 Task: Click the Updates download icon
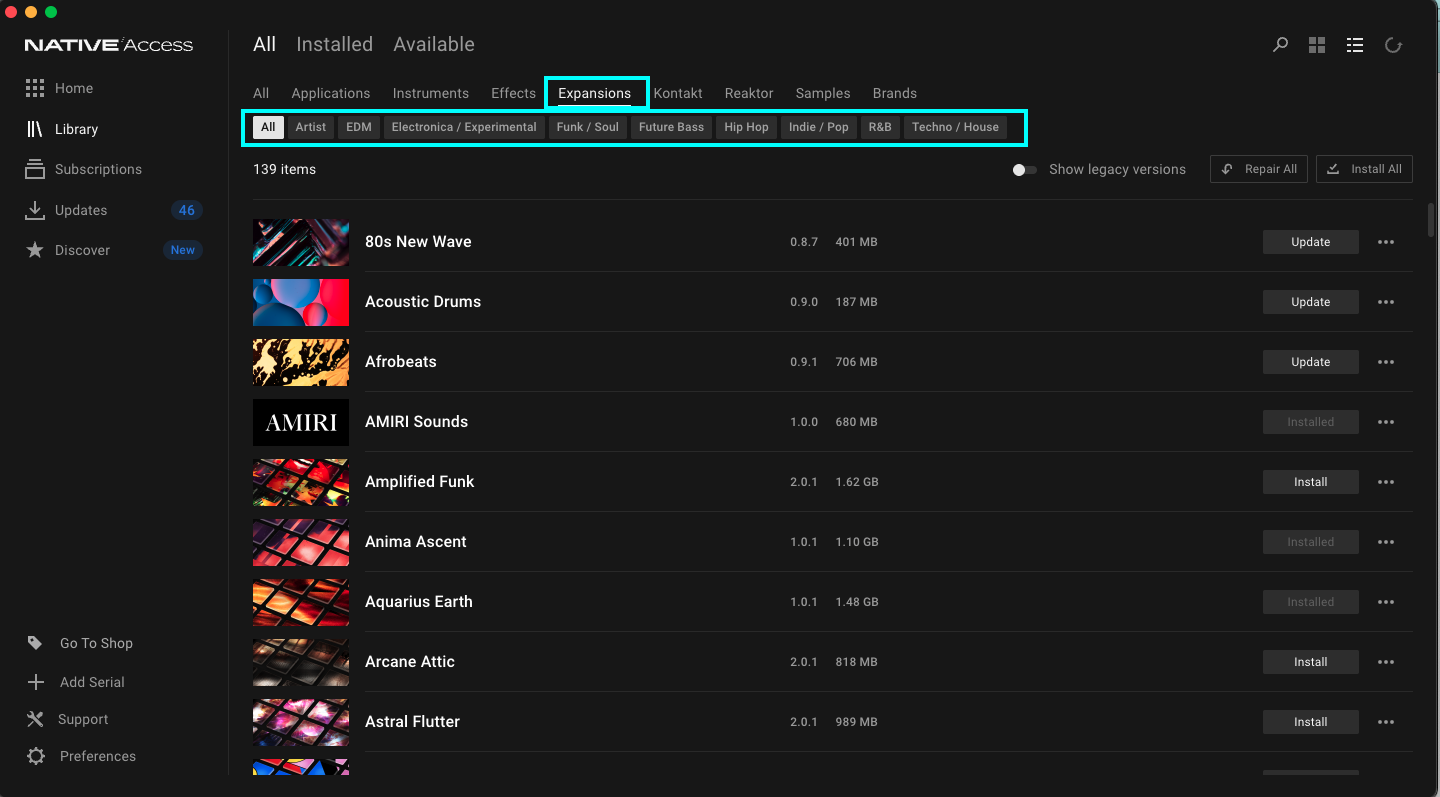pos(35,210)
